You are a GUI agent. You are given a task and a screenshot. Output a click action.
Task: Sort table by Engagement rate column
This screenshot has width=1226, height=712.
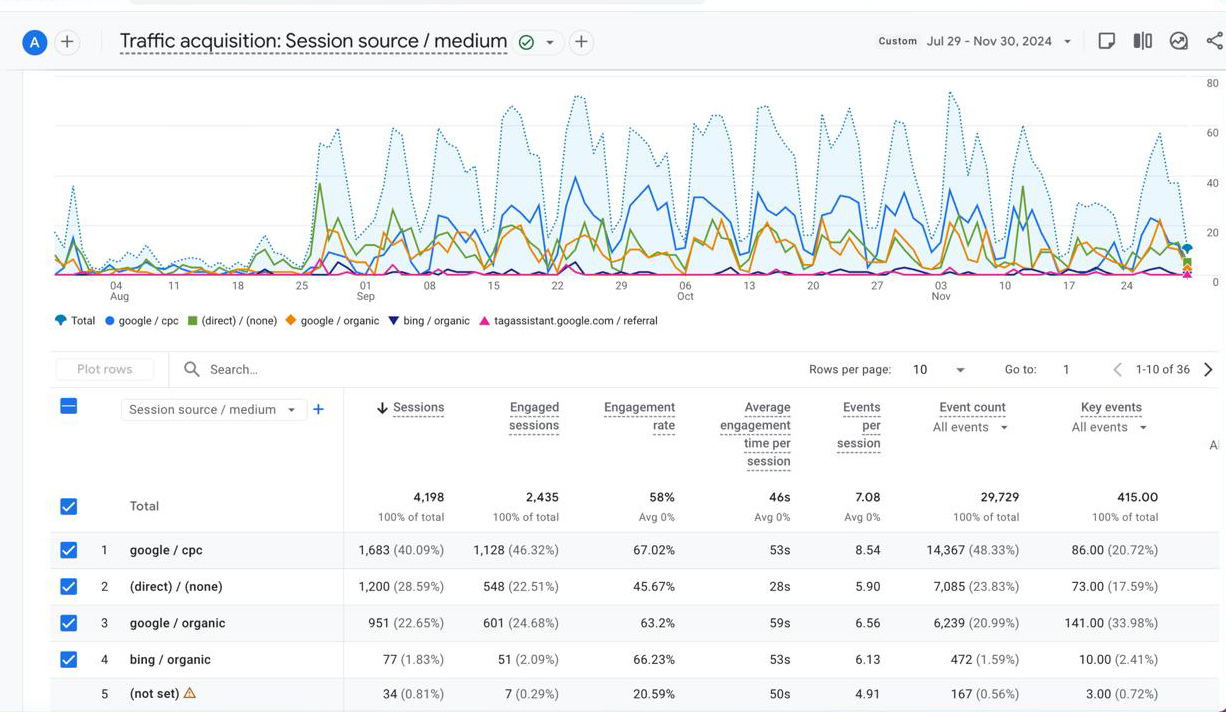coord(639,416)
